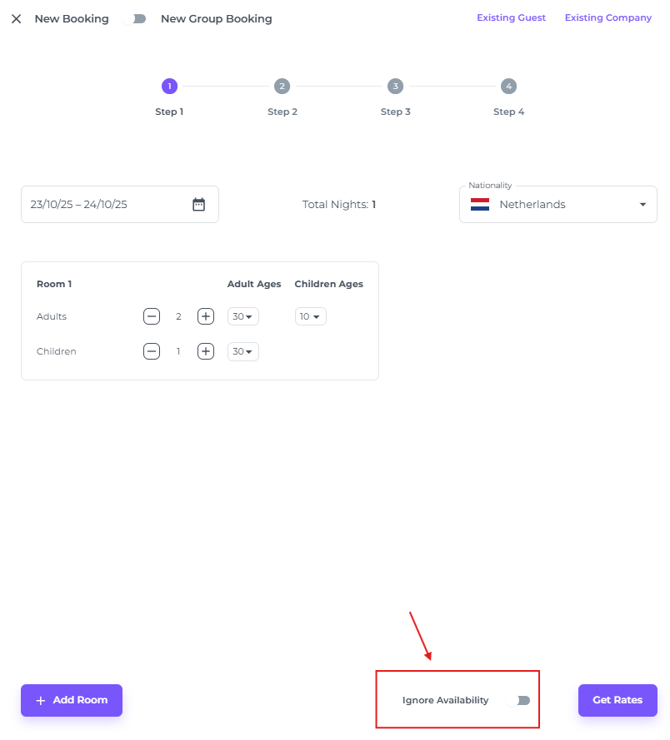This screenshot has height=740, width=670.
Task: Click the Netherlands flag icon
Action: [x=480, y=204]
